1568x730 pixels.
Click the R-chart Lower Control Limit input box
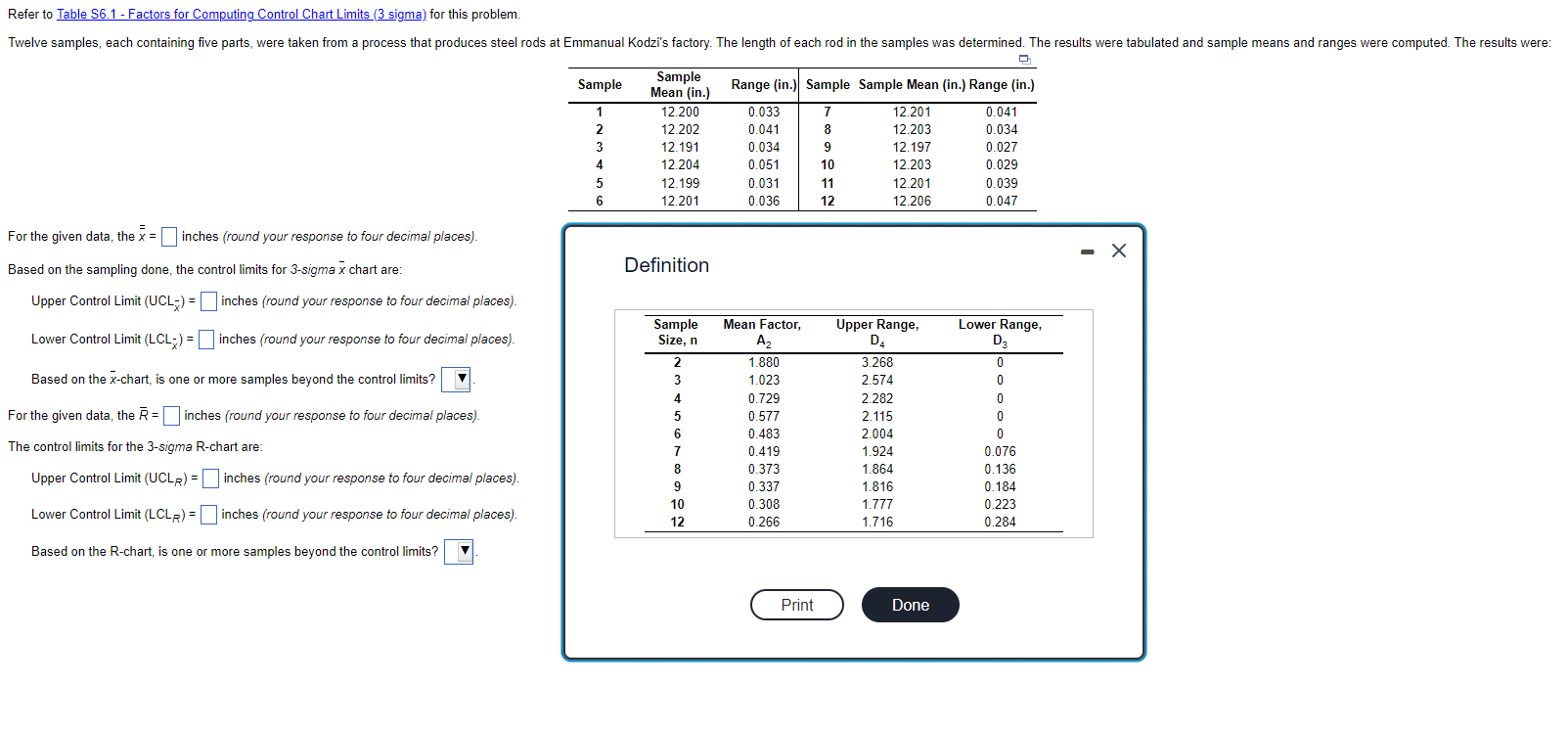tap(208, 515)
